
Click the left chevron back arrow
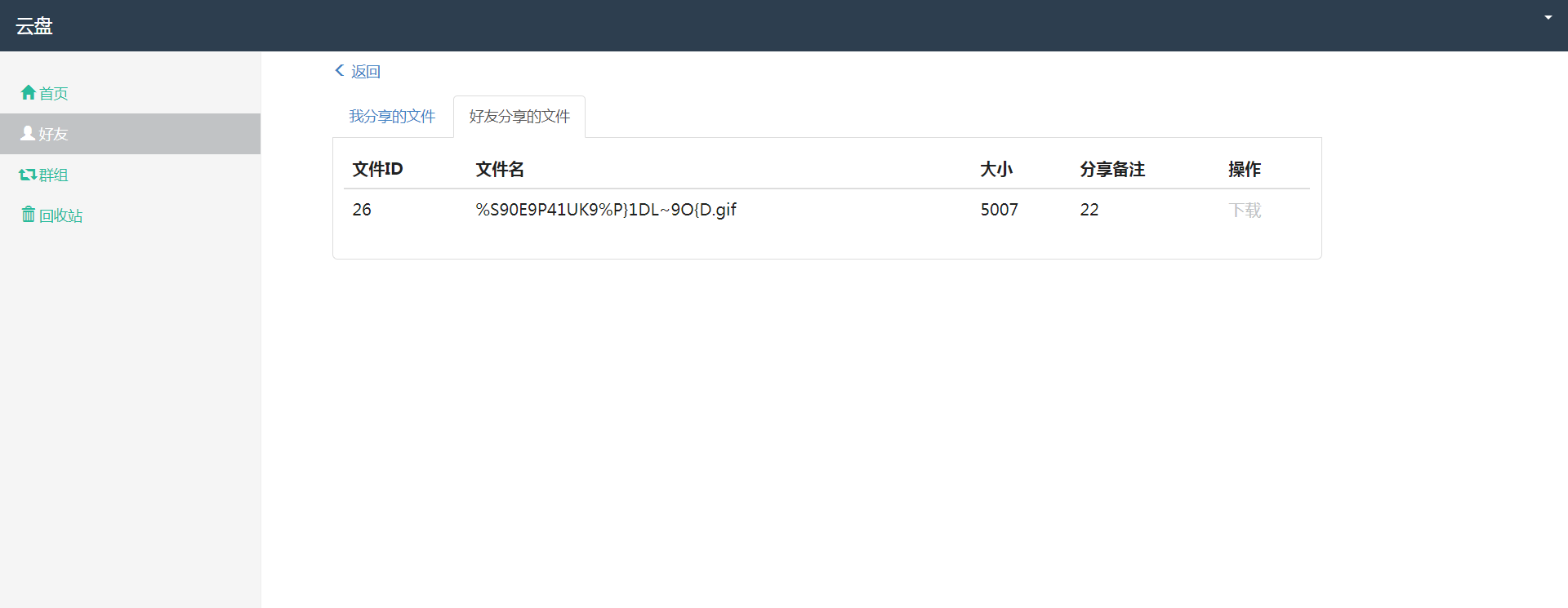340,71
